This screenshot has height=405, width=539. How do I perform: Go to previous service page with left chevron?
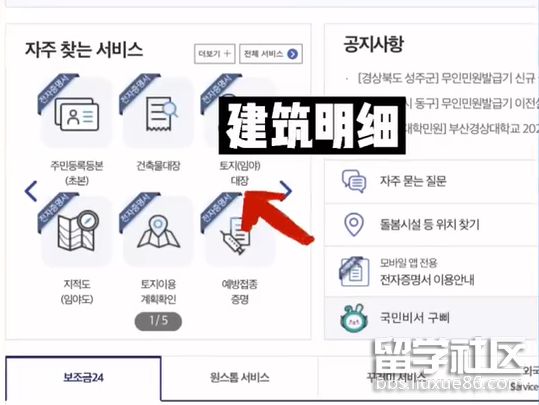[x=31, y=191]
